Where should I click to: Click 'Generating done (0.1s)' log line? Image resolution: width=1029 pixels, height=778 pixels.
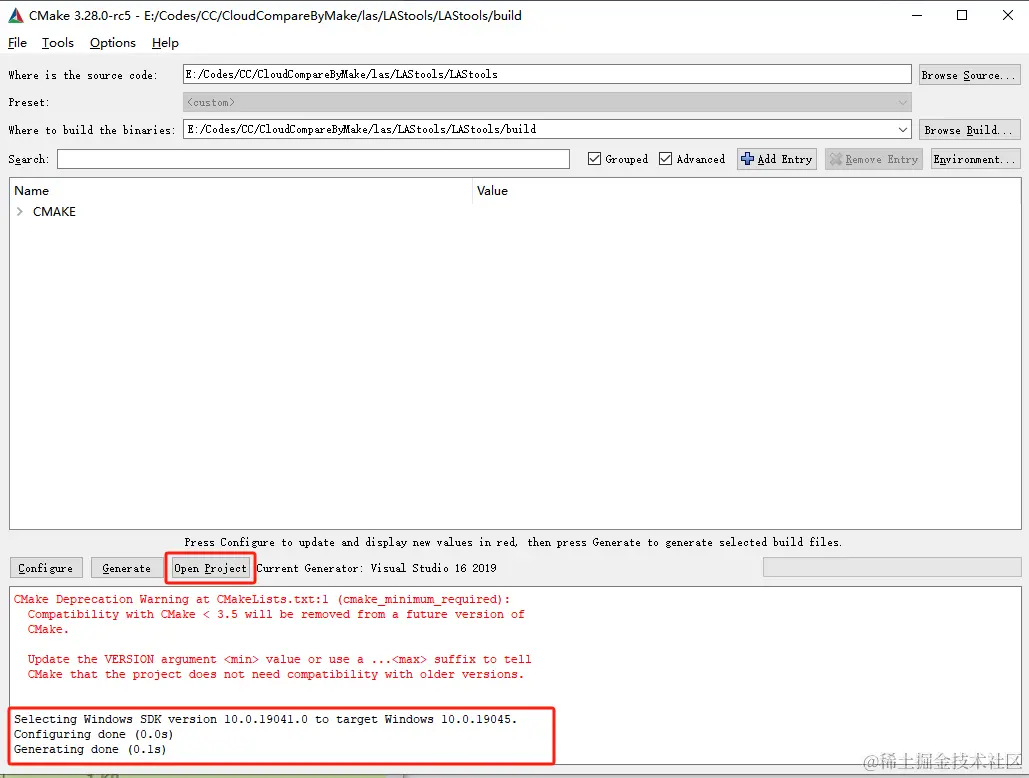click(90, 749)
